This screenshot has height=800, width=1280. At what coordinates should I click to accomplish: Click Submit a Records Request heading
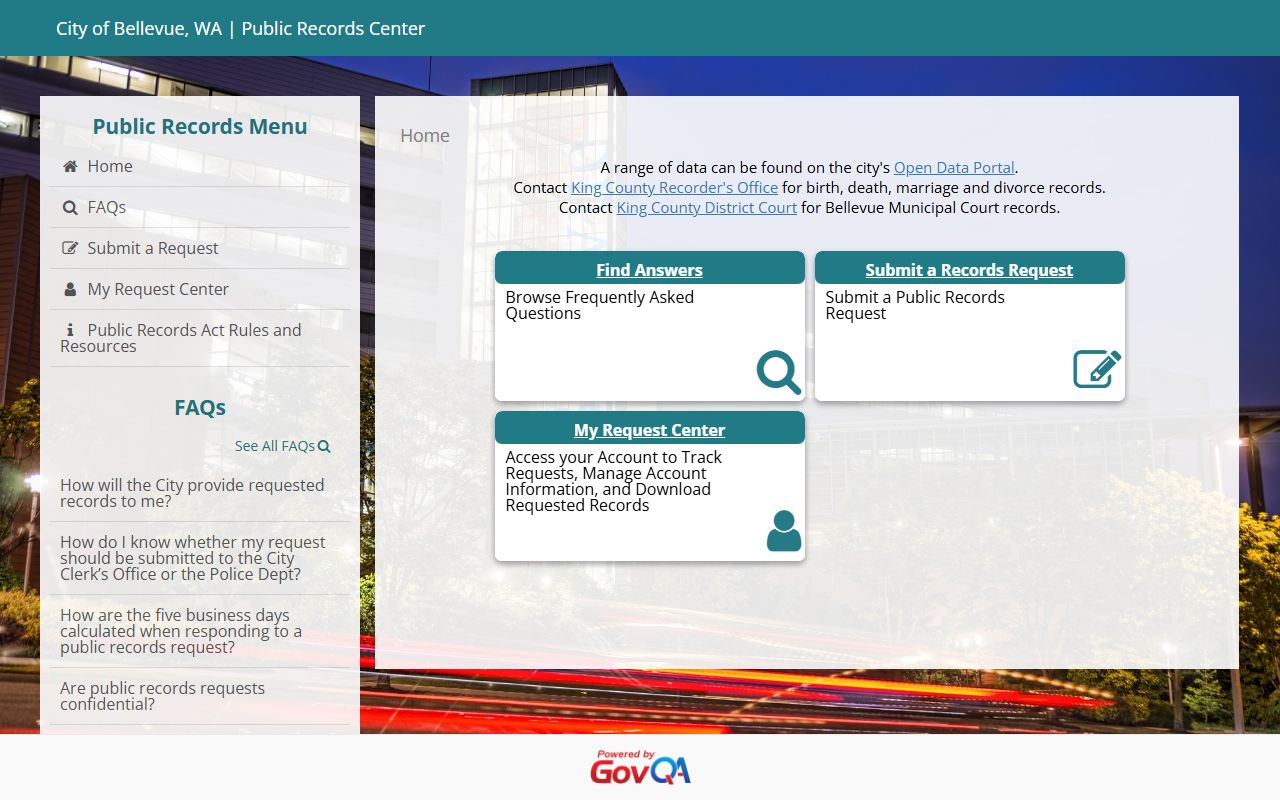[969, 270]
